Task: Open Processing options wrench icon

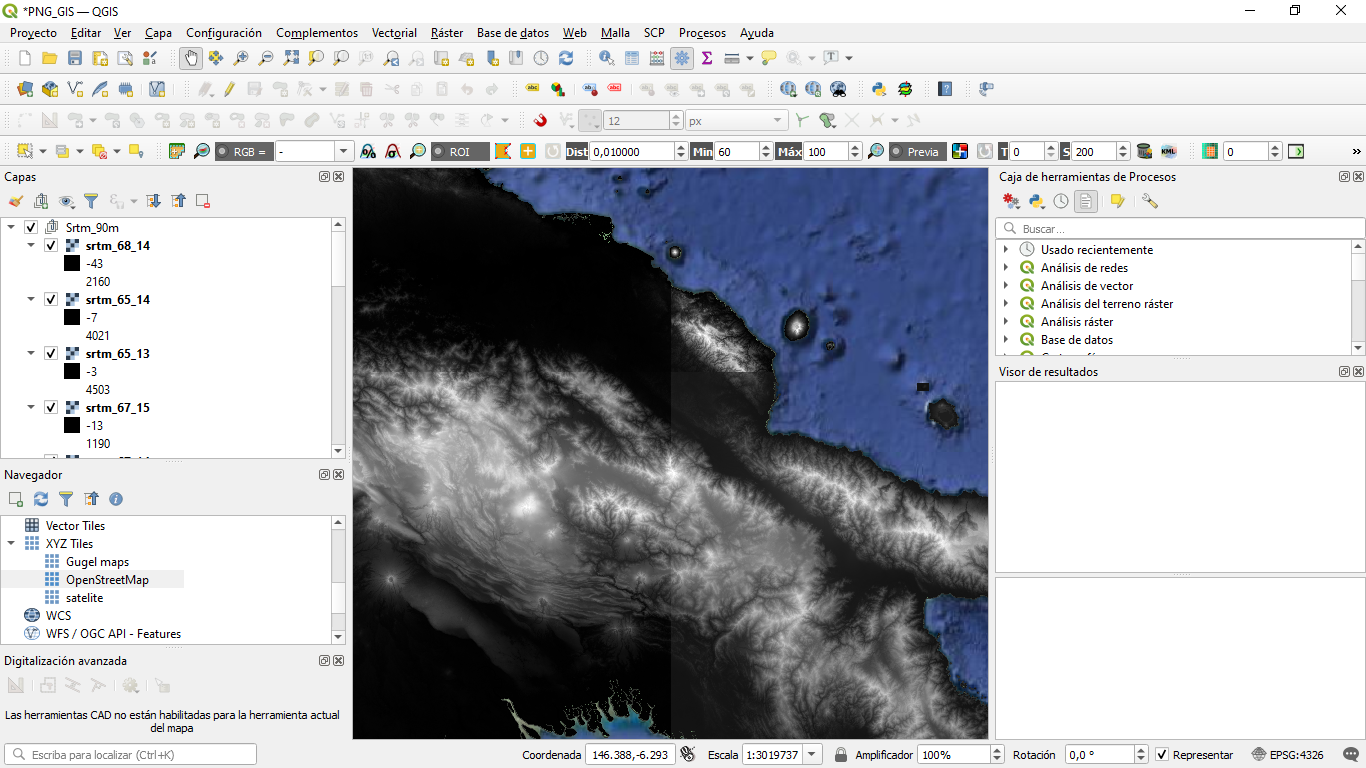Action: tap(1150, 201)
